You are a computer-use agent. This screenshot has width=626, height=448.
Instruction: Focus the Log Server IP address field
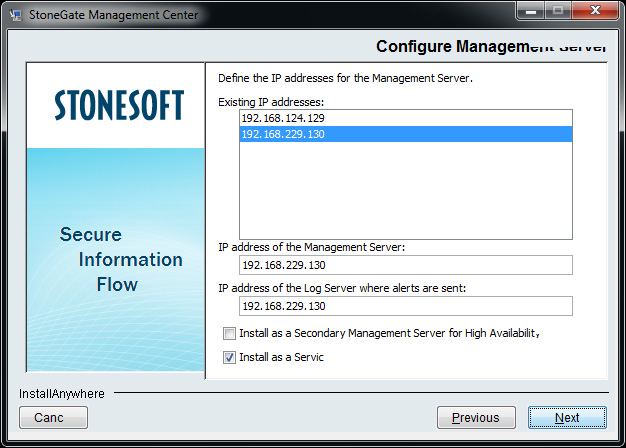click(405, 306)
